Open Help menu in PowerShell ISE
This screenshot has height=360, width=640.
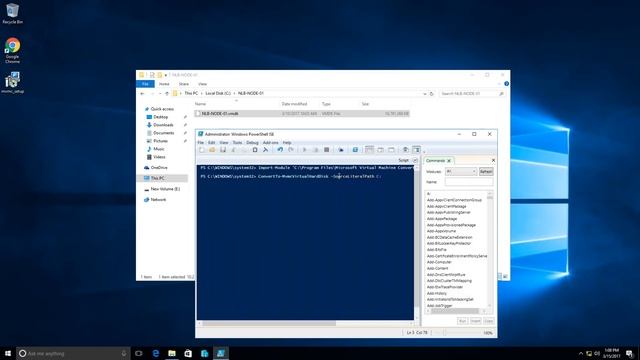[287, 142]
